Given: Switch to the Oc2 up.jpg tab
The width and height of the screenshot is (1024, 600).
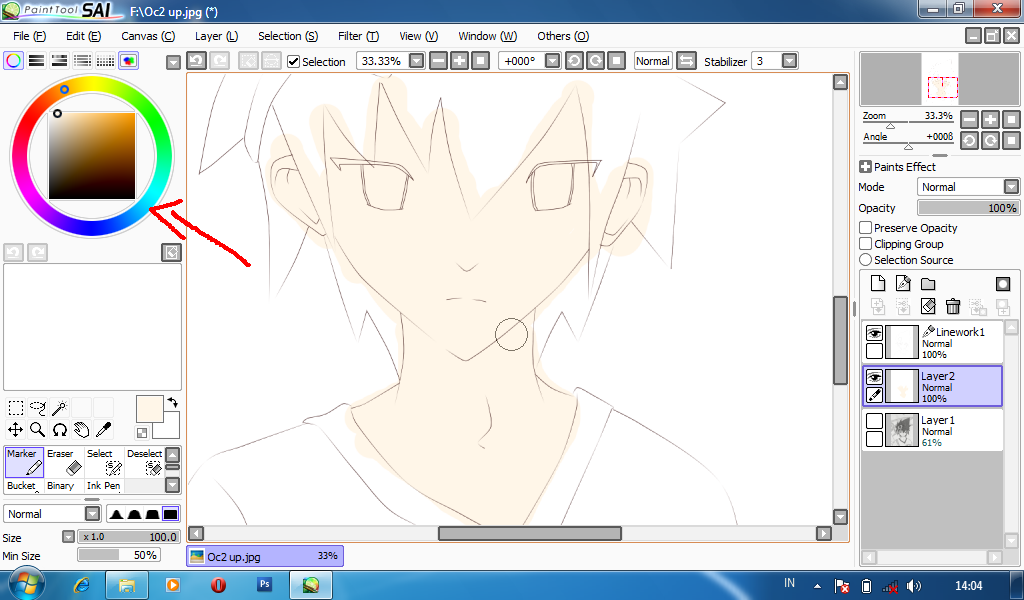Looking at the screenshot, I should 264,556.
